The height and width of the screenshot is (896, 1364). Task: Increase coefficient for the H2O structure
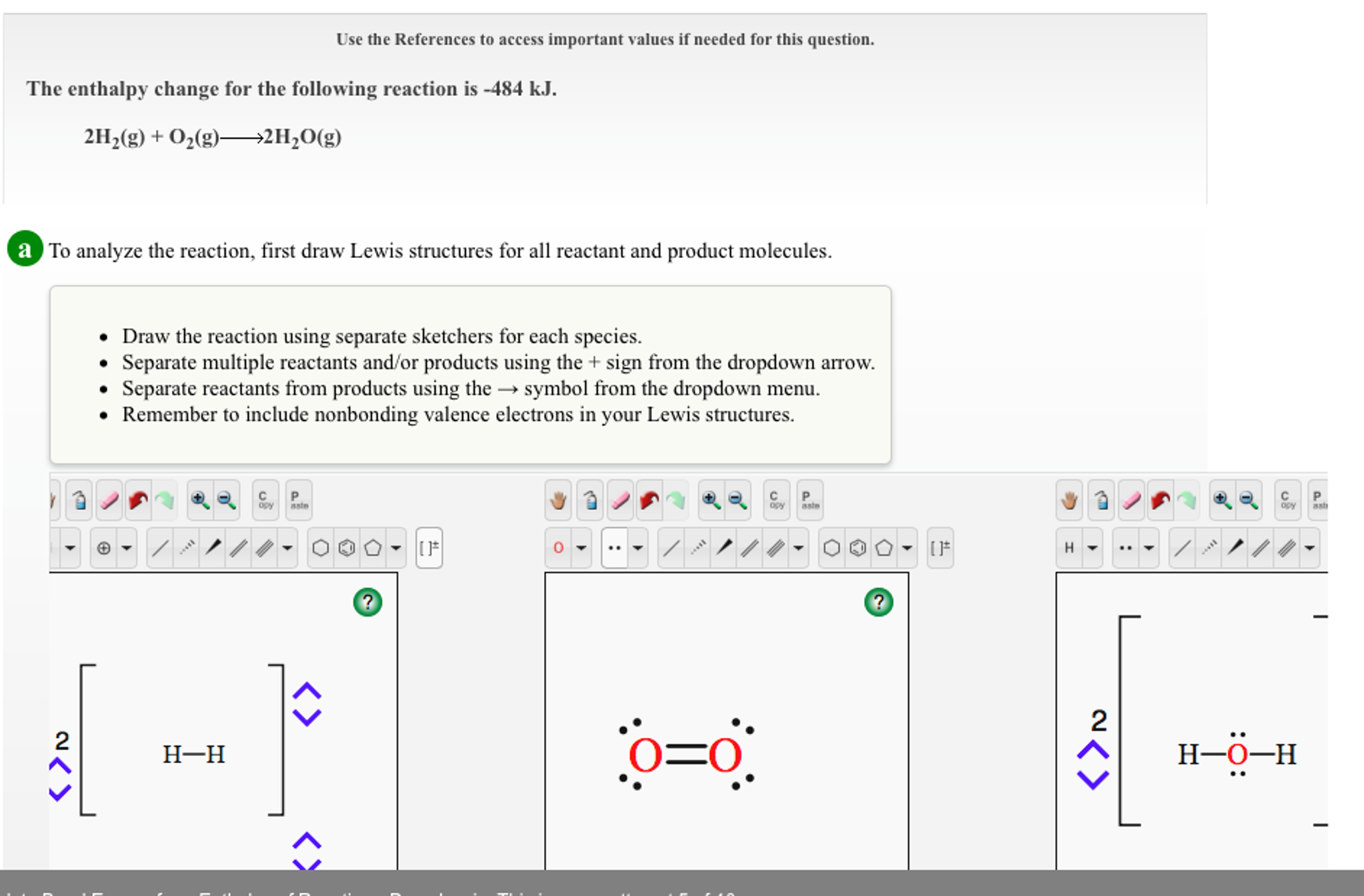click(x=1093, y=751)
